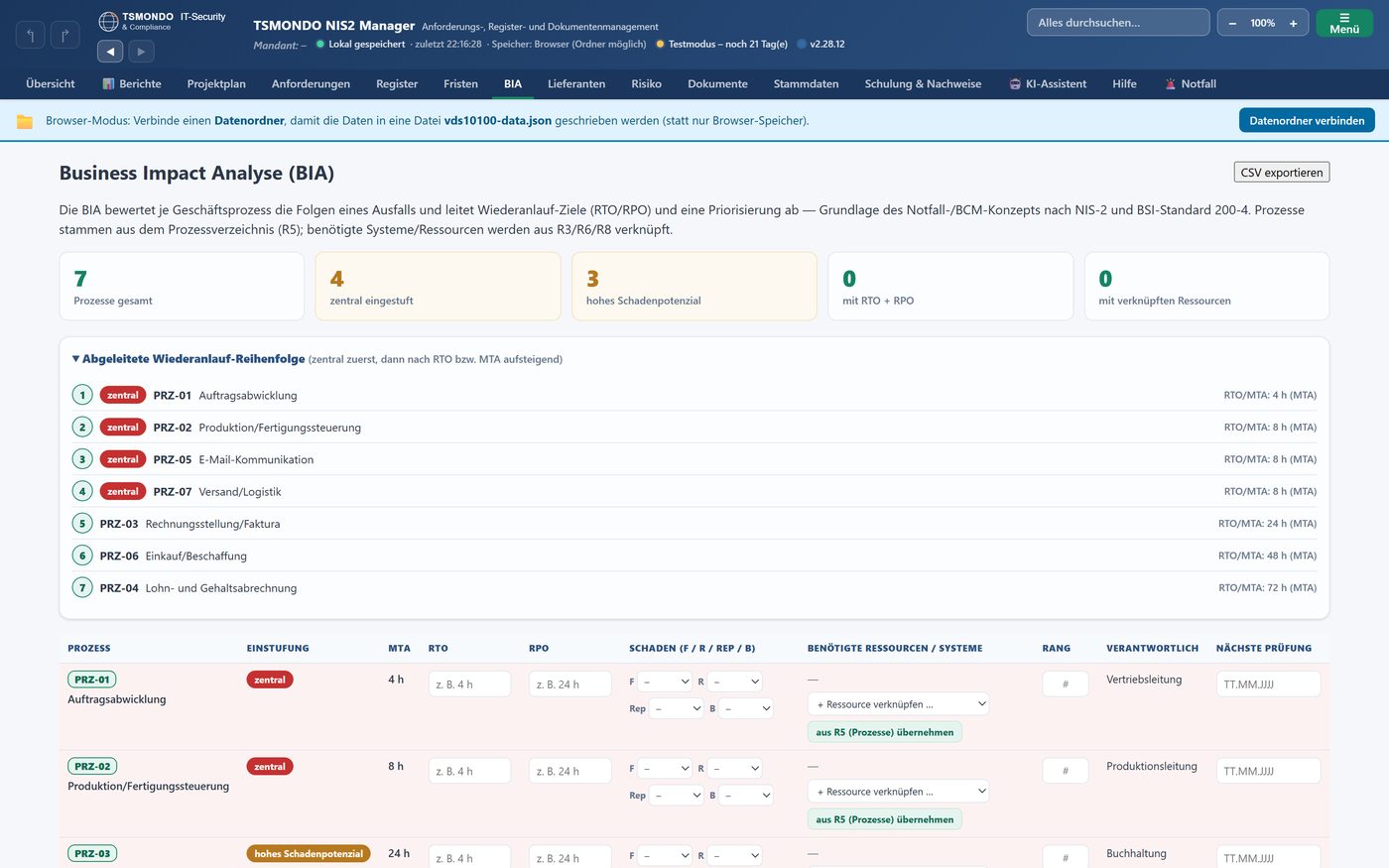The width and height of the screenshot is (1389, 868).
Task: Open the B damage dropdown for PRZ-01
Action: pyautogui.click(x=746, y=708)
